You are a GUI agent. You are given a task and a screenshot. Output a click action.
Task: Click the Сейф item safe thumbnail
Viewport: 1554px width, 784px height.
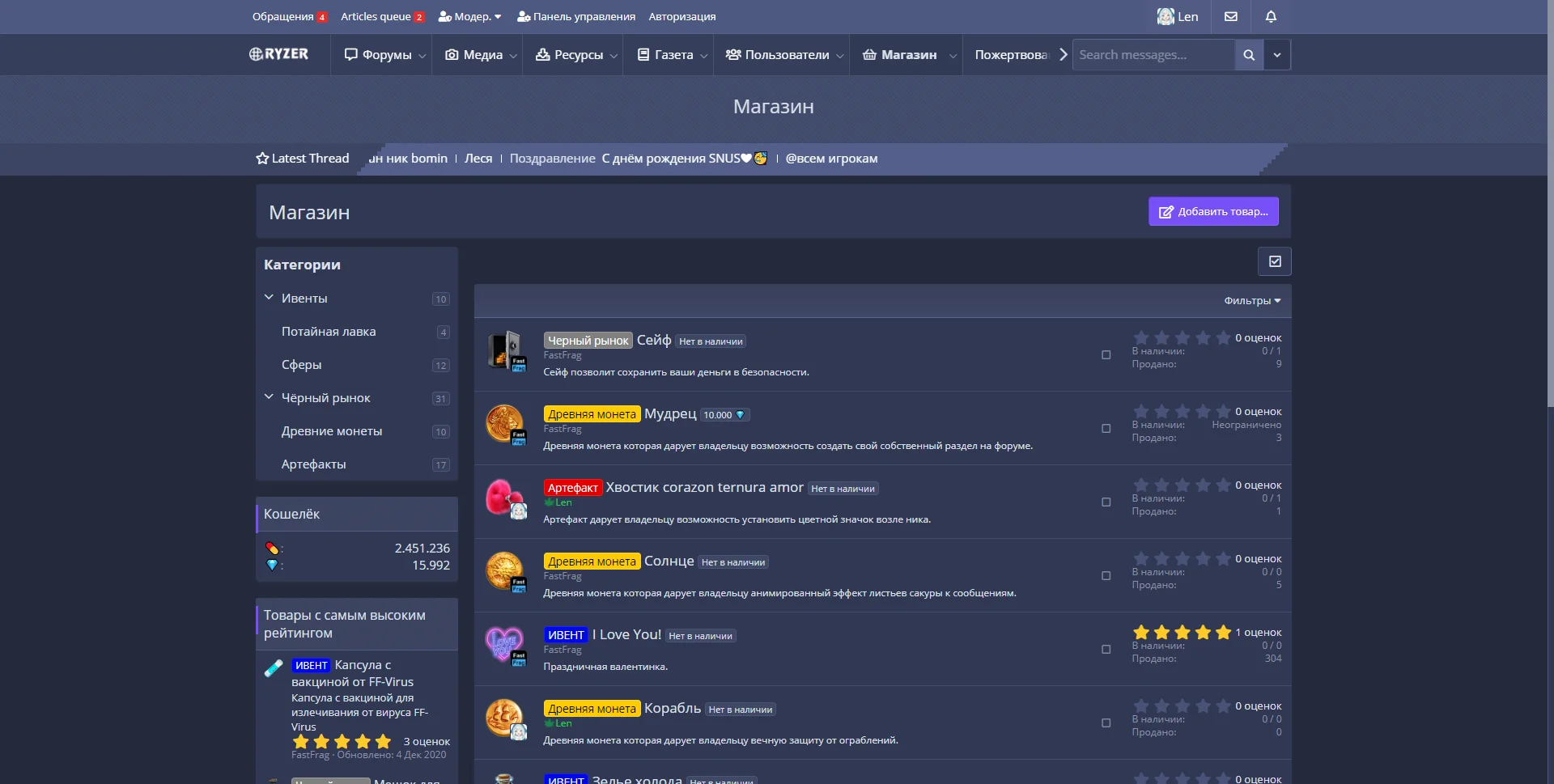pos(505,350)
